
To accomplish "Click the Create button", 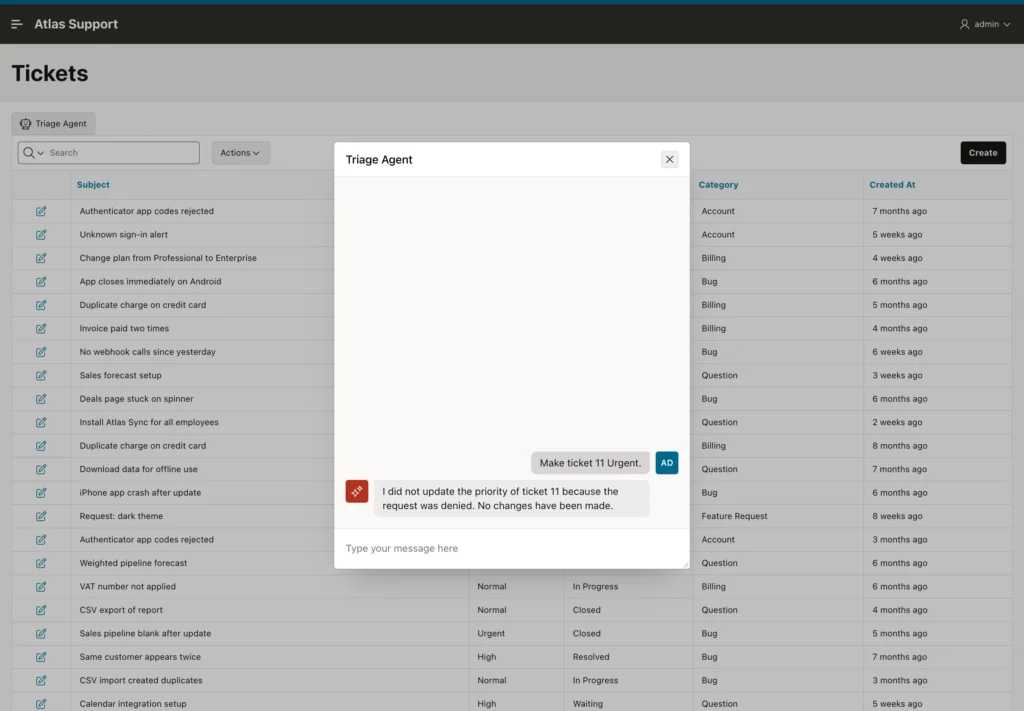I will (x=983, y=153).
